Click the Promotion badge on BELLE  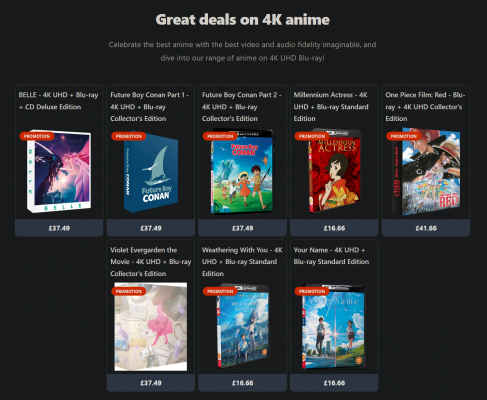click(x=37, y=136)
